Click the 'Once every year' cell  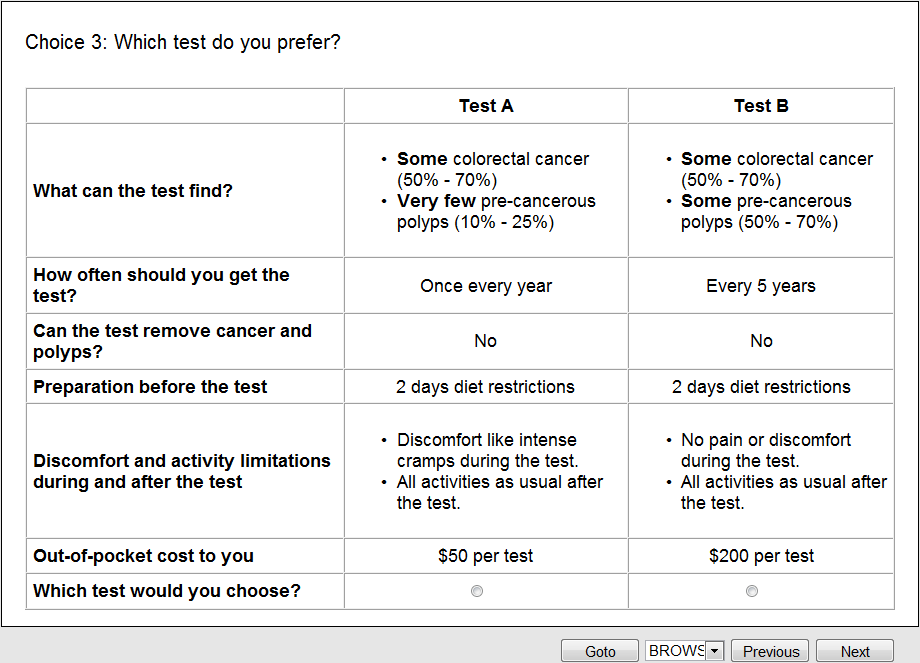point(486,286)
